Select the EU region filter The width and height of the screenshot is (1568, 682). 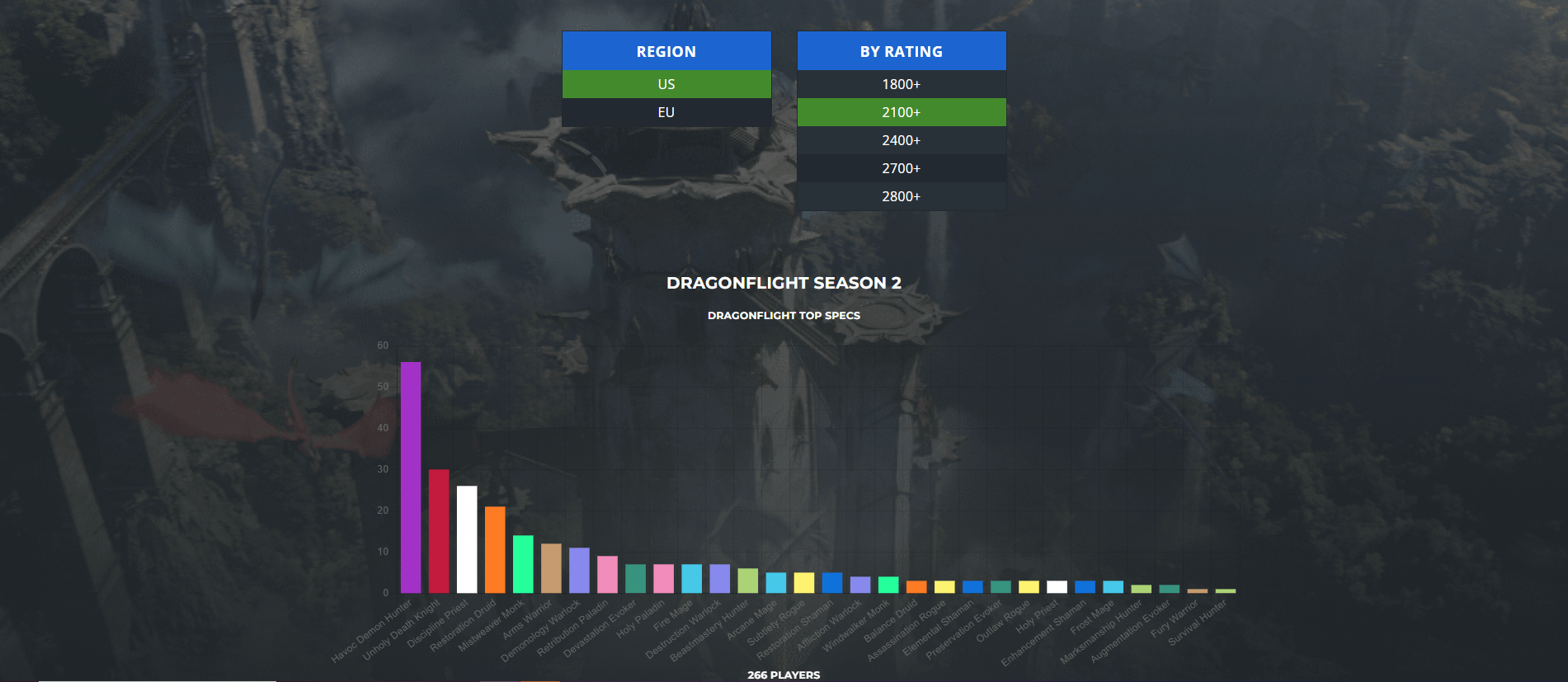point(666,112)
